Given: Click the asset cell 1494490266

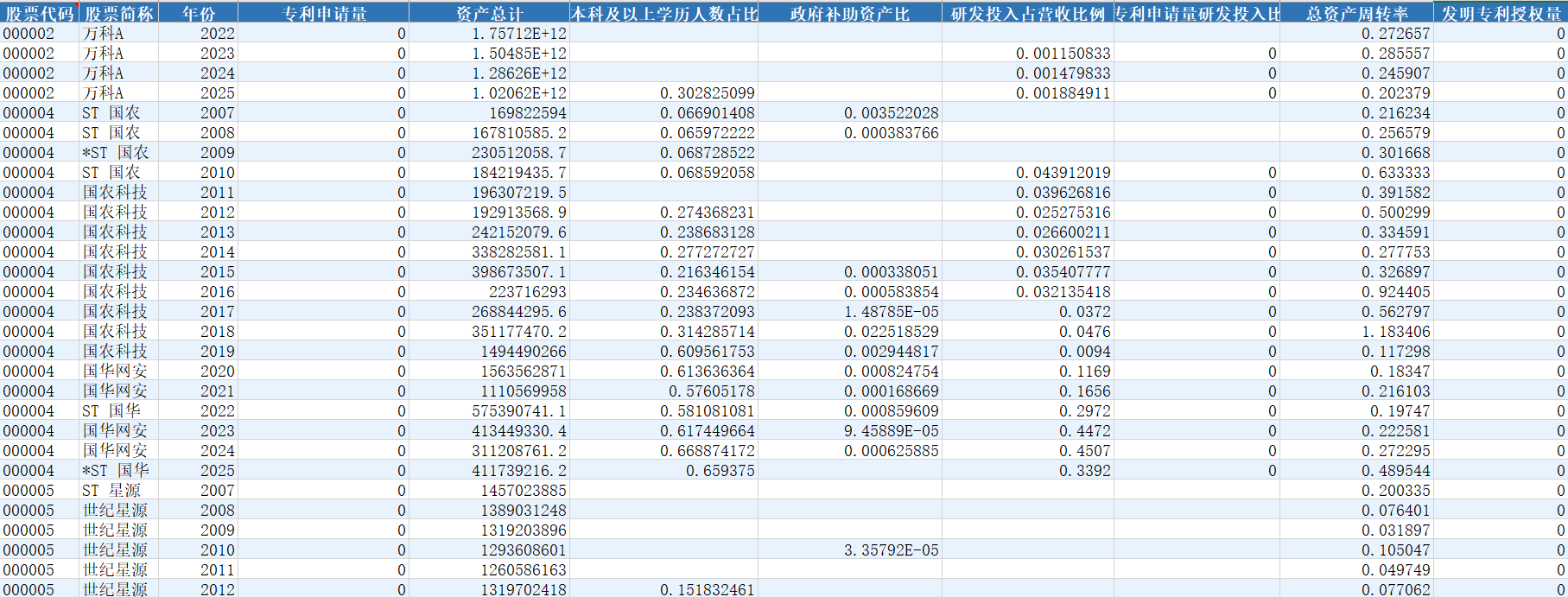Looking at the screenshot, I should [489, 351].
